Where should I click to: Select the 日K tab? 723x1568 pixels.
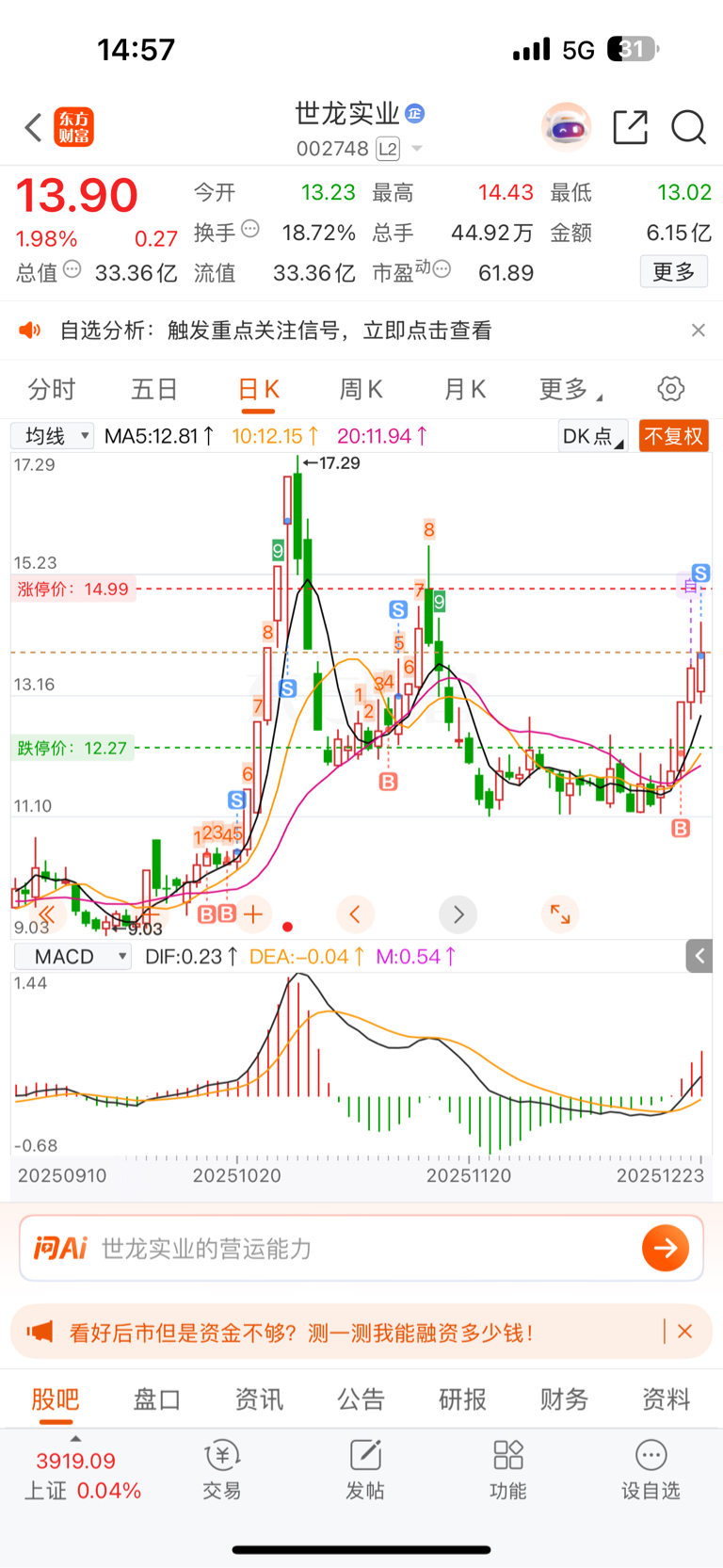coord(259,389)
